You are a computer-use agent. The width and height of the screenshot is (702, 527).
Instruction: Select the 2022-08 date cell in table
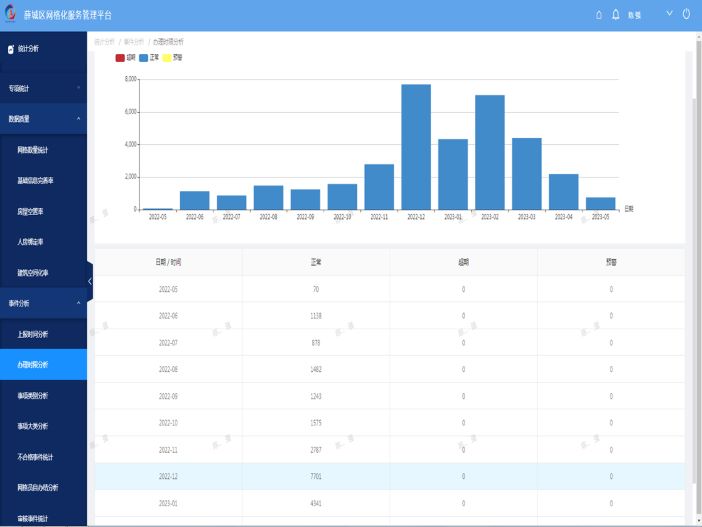pyautogui.click(x=168, y=369)
